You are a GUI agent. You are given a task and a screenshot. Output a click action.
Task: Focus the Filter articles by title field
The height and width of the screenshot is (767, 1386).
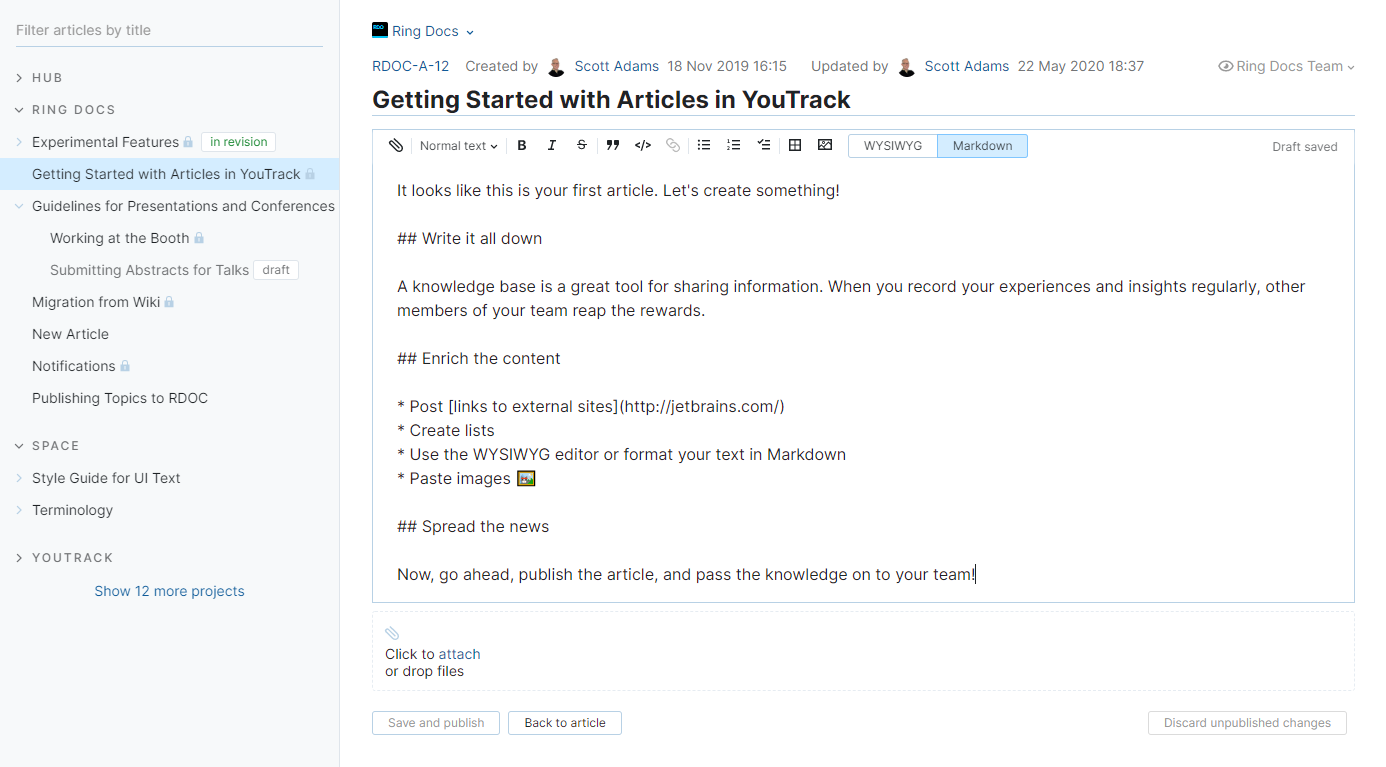(x=169, y=30)
